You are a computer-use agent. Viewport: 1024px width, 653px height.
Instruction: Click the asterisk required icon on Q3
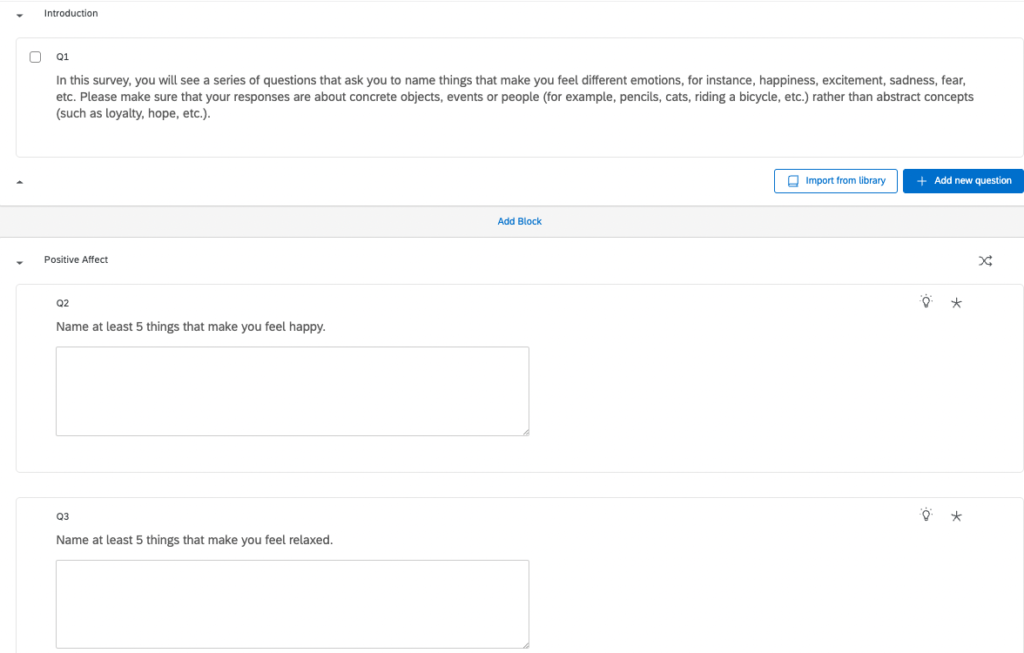[956, 516]
